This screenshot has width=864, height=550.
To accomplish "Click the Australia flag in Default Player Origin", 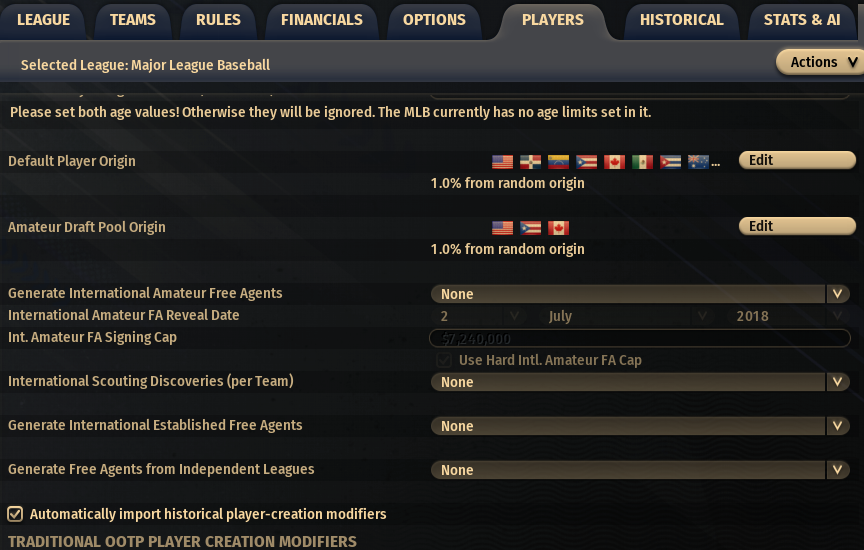I will 698,161.
